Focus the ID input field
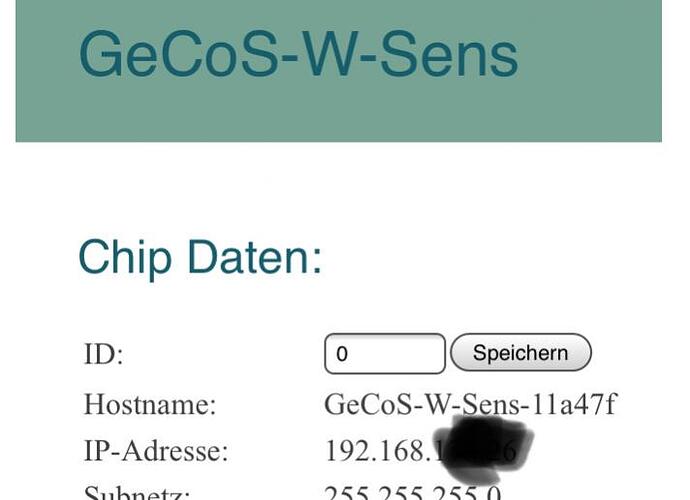This screenshot has height=500, width=690. pos(385,353)
